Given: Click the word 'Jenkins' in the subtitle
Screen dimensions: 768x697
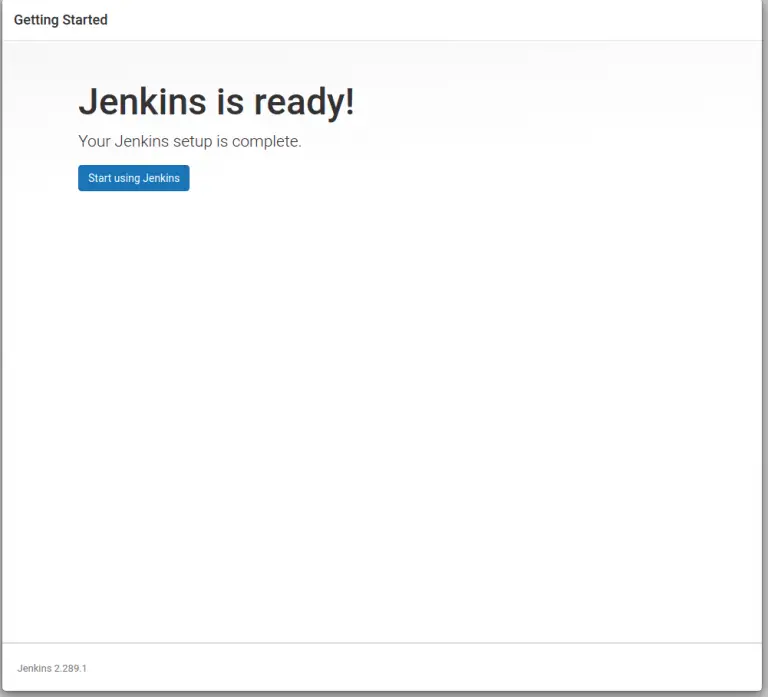Looking at the screenshot, I should 141,142.
